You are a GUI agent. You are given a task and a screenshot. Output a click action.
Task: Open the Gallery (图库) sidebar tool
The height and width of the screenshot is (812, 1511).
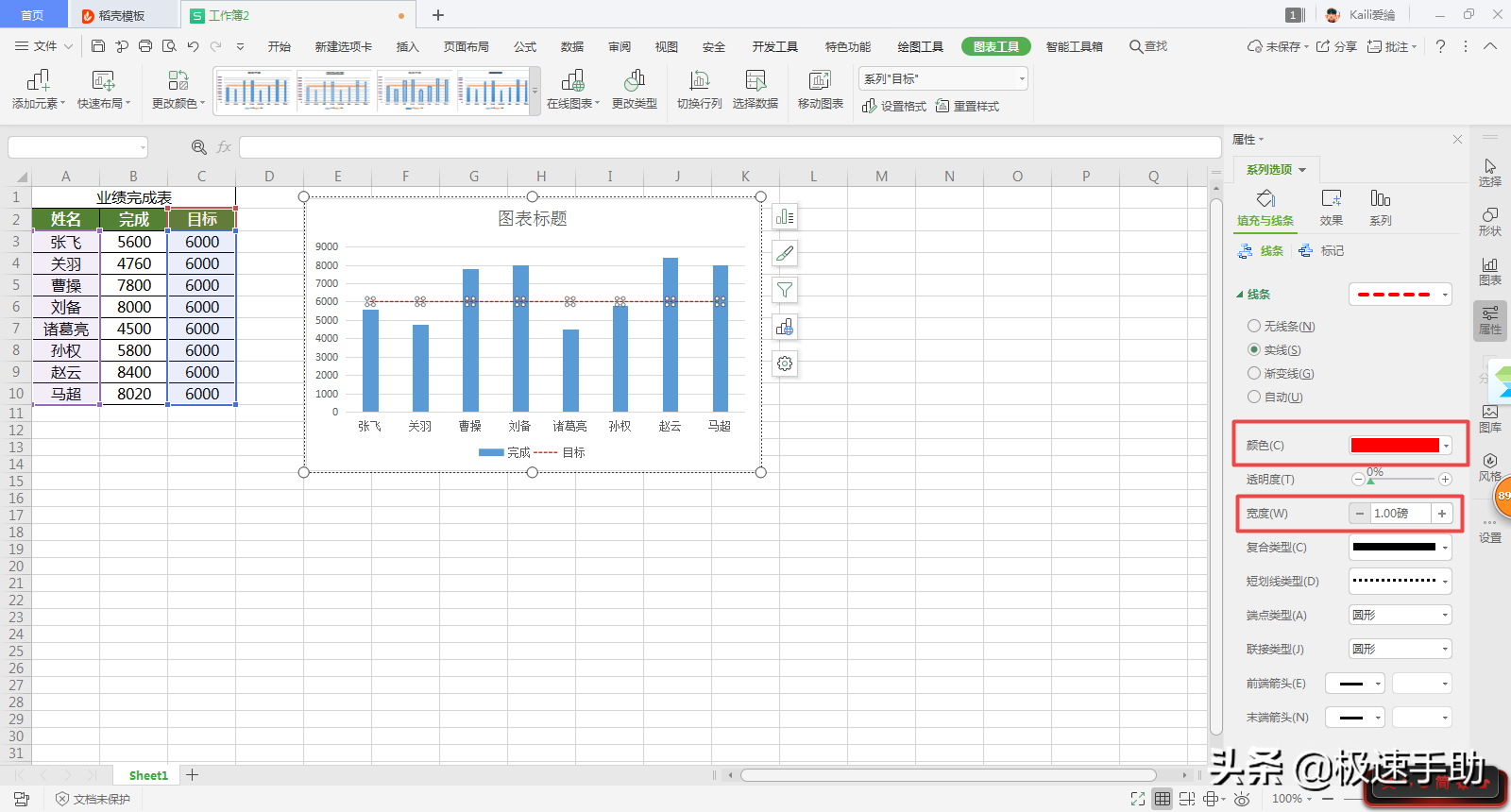point(1490,419)
